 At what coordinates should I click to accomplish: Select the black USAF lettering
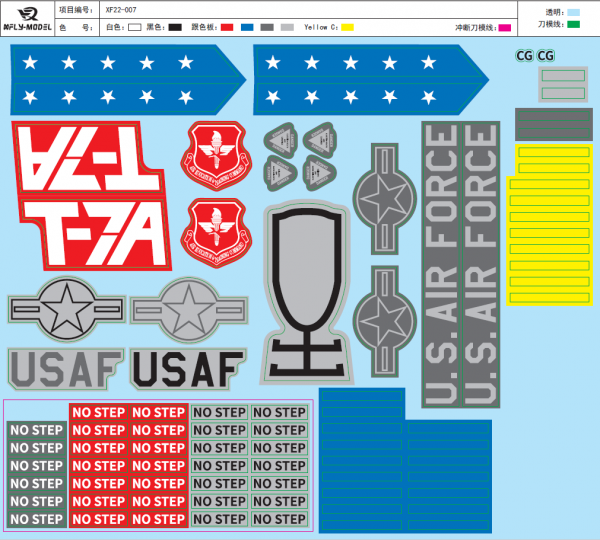point(188,369)
